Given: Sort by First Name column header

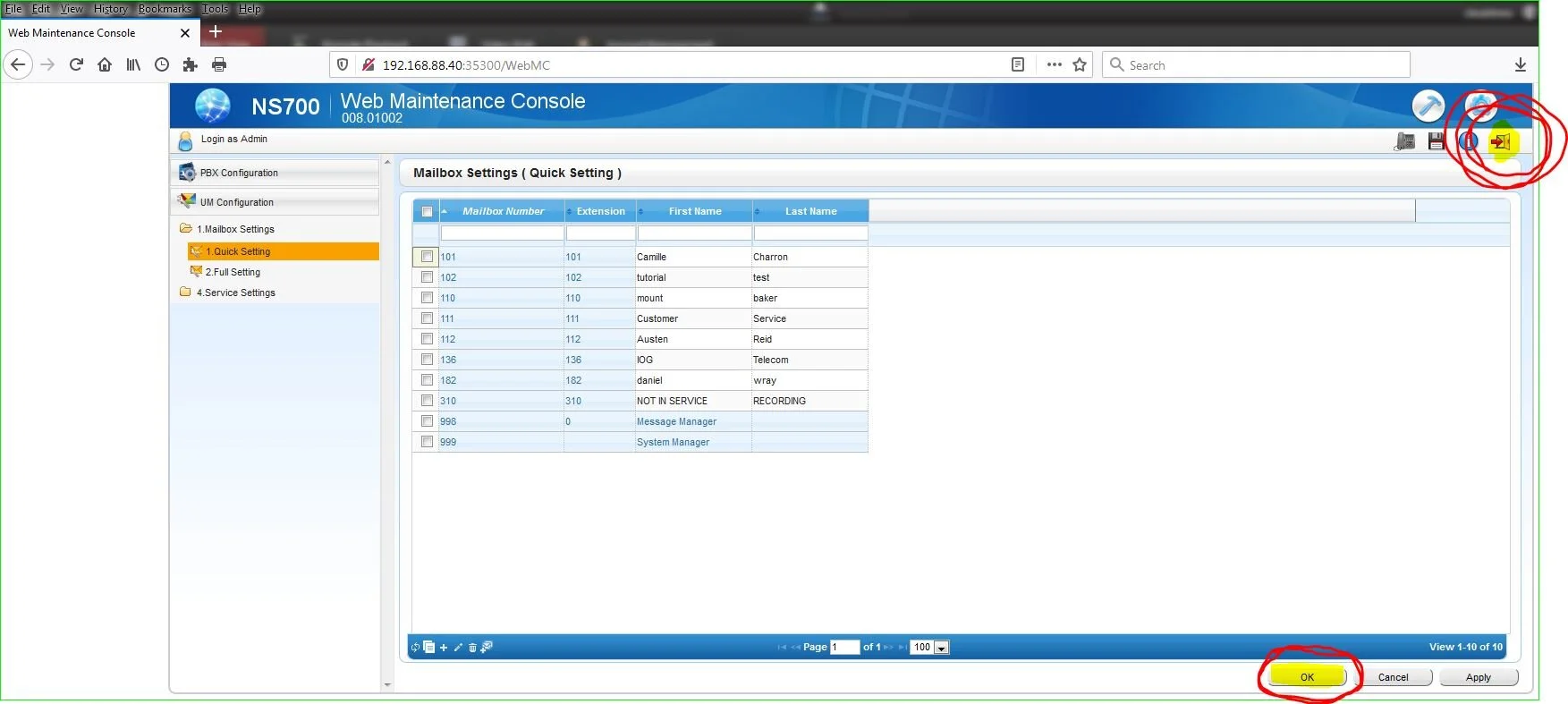Looking at the screenshot, I should tap(695, 211).
